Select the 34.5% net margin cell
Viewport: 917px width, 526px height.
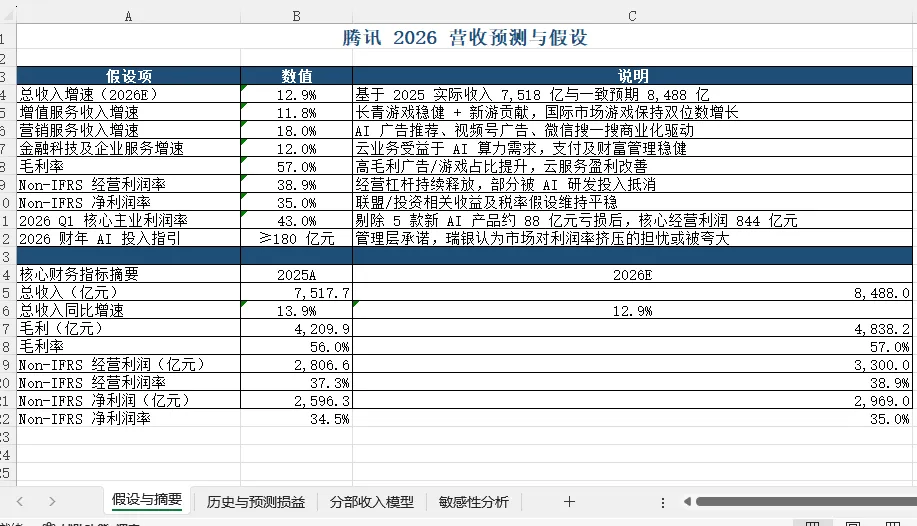click(297, 419)
